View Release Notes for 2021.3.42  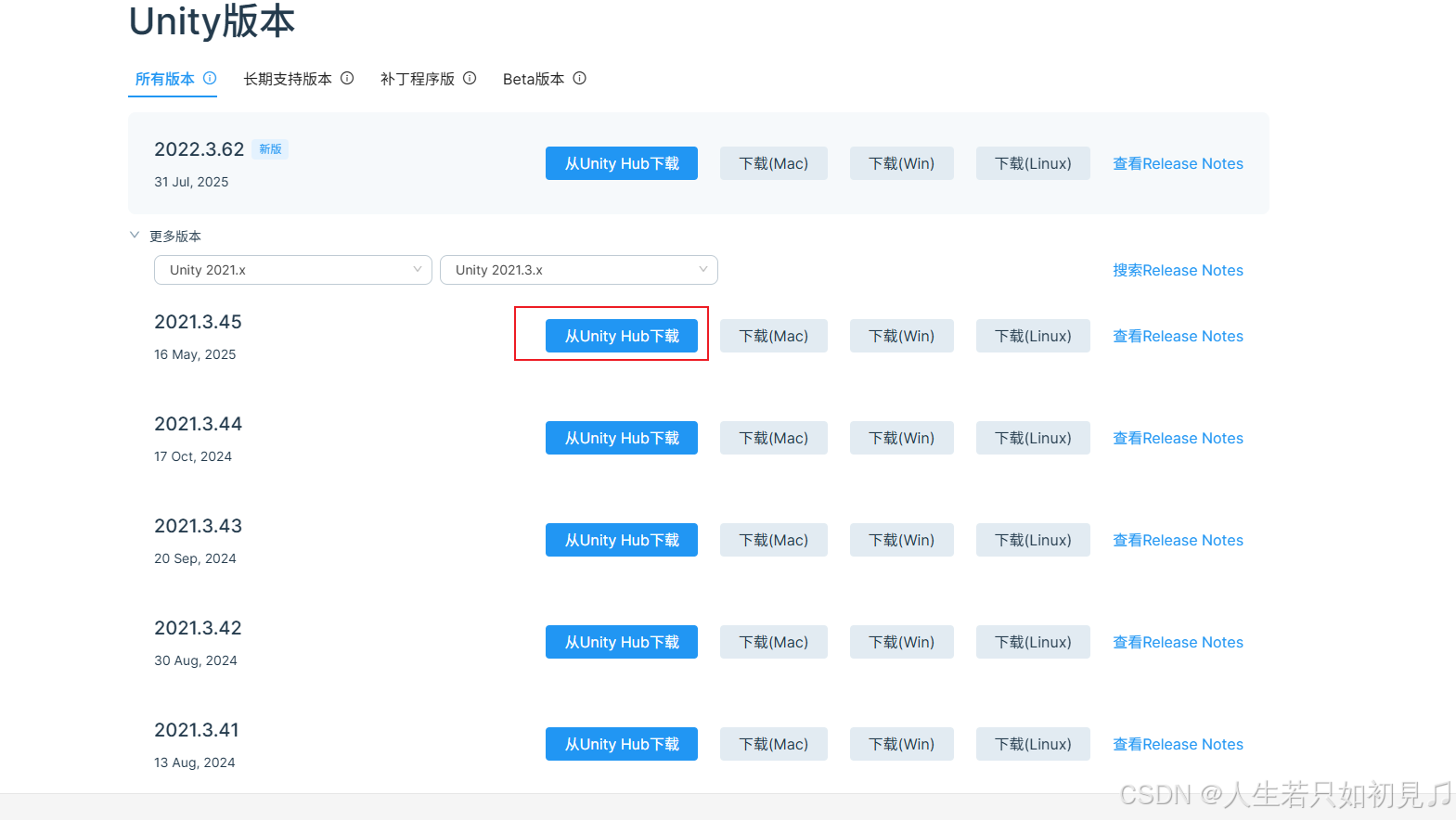[1178, 642]
